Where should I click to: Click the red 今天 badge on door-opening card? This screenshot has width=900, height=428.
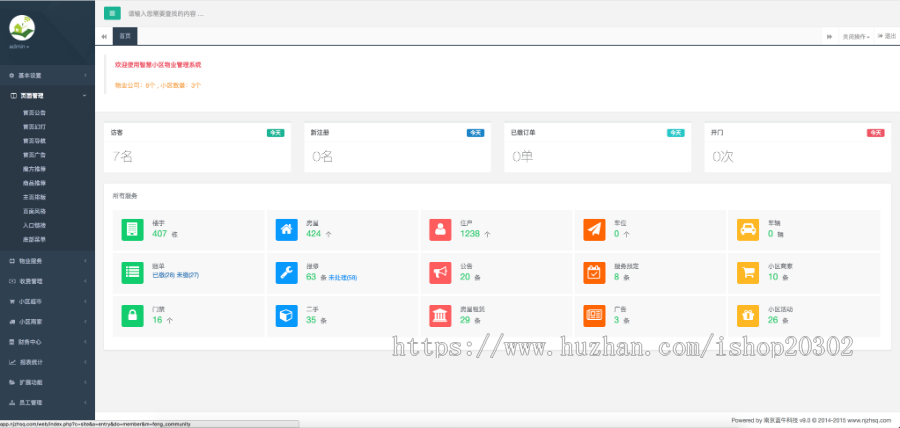click(875, 133)
